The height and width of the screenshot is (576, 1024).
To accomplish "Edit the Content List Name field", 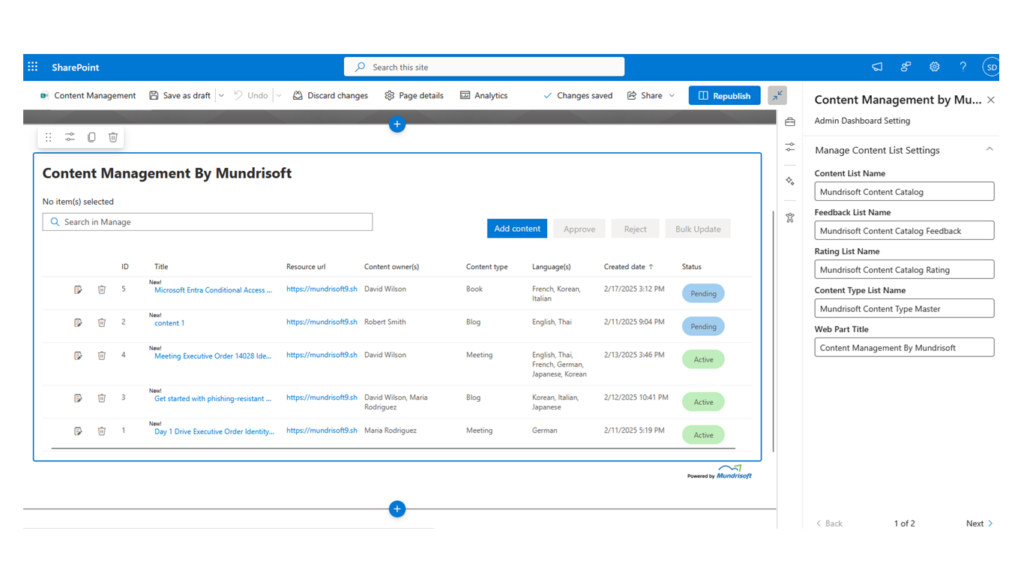I will point(904,191).
